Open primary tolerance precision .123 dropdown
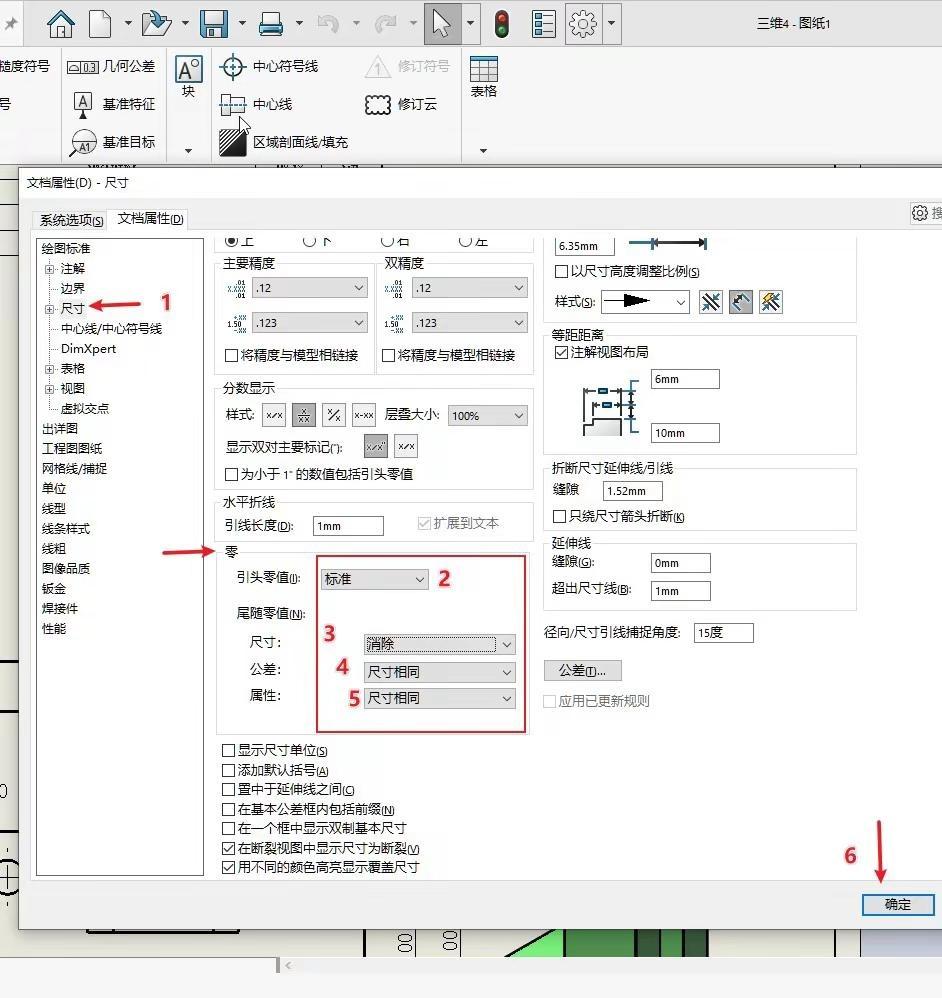This screenshot has width=942, height=998. (x=310, y=323)
